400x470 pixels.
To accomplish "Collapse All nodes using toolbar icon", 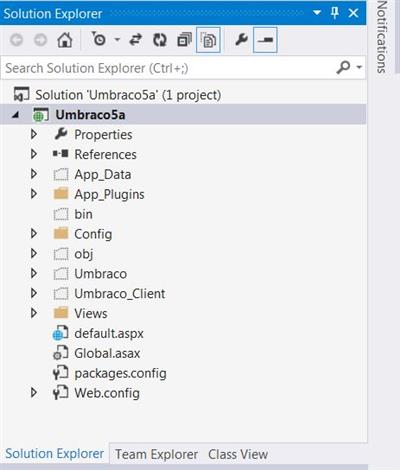I will coord(184,40).
